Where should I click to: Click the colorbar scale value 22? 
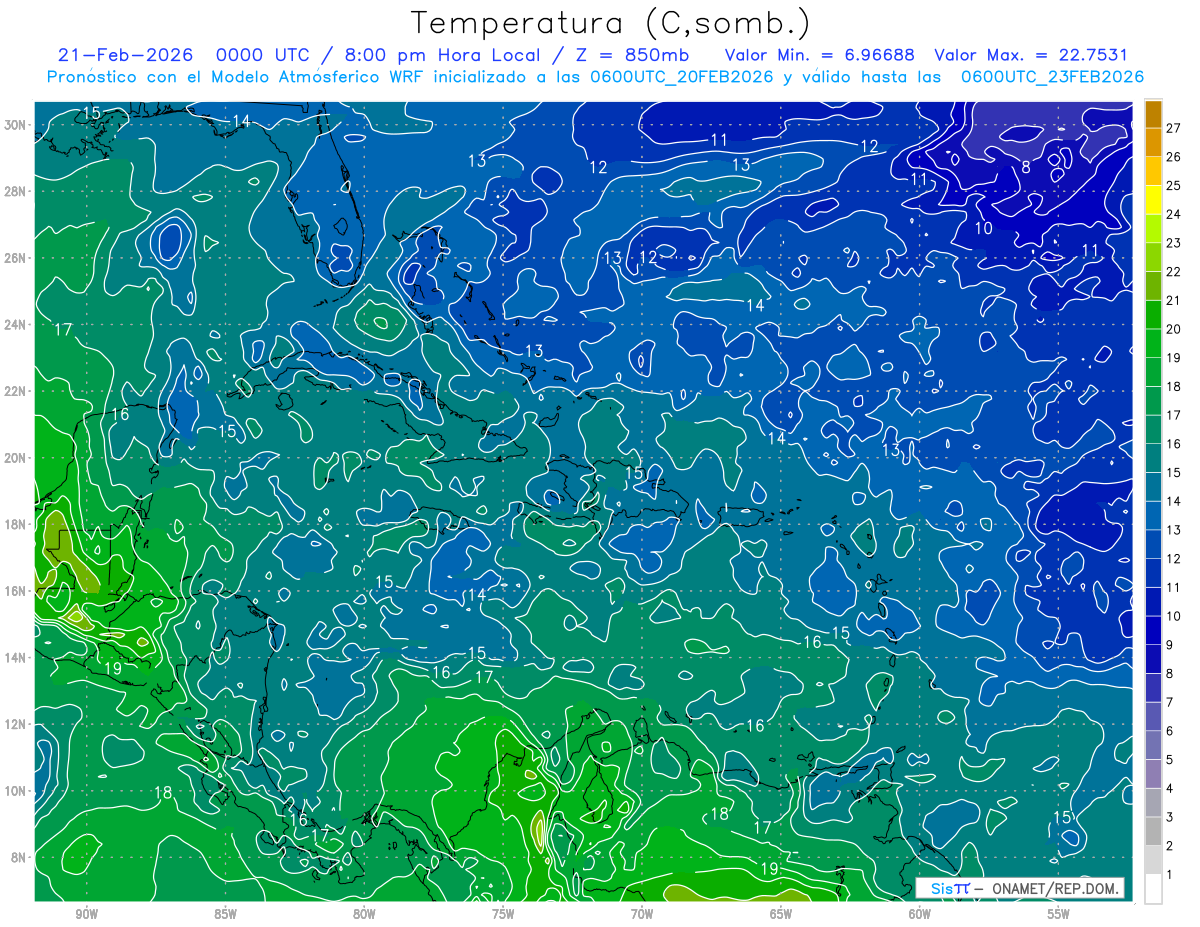tap(1174, 271)
